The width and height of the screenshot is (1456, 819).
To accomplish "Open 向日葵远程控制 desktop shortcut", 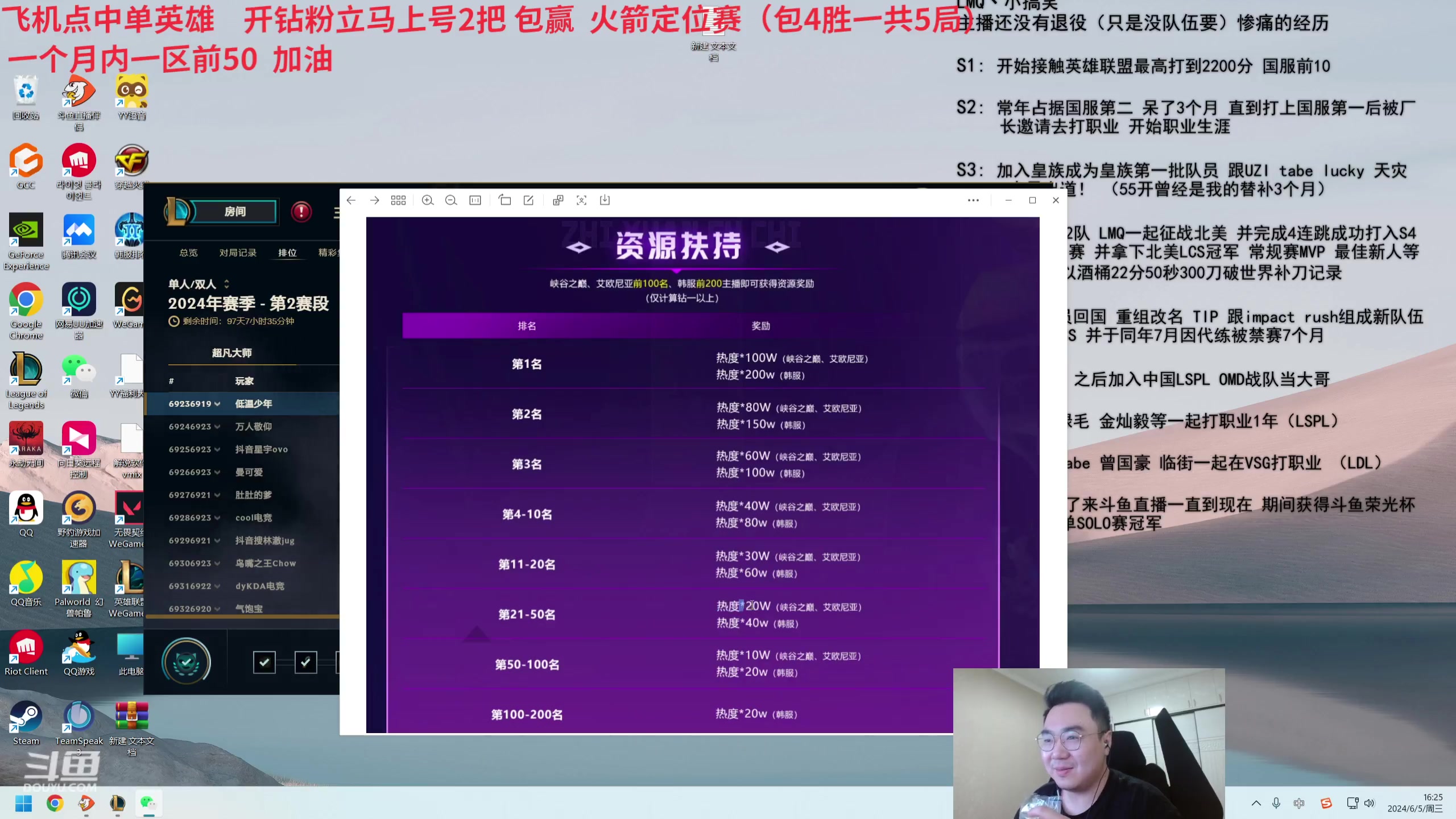I will [x=78, y=450].
